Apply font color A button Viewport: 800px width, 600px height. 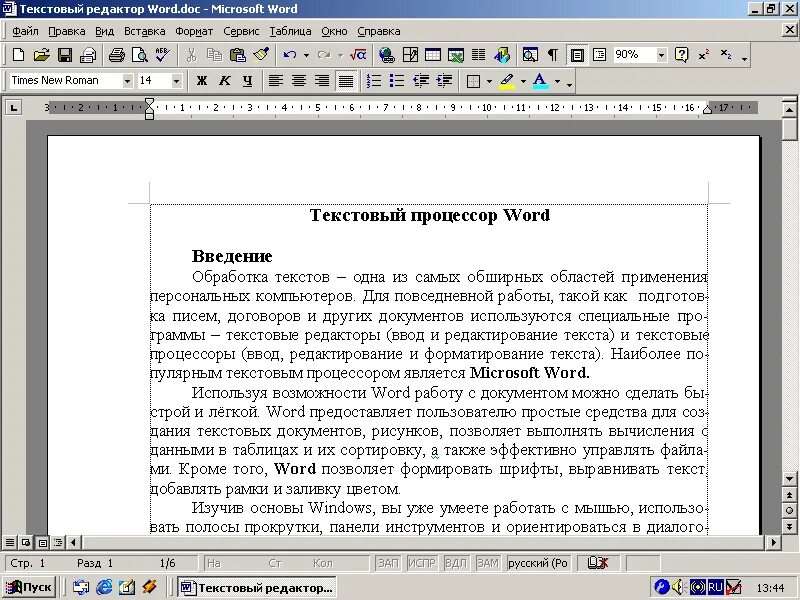pos(540,81)
